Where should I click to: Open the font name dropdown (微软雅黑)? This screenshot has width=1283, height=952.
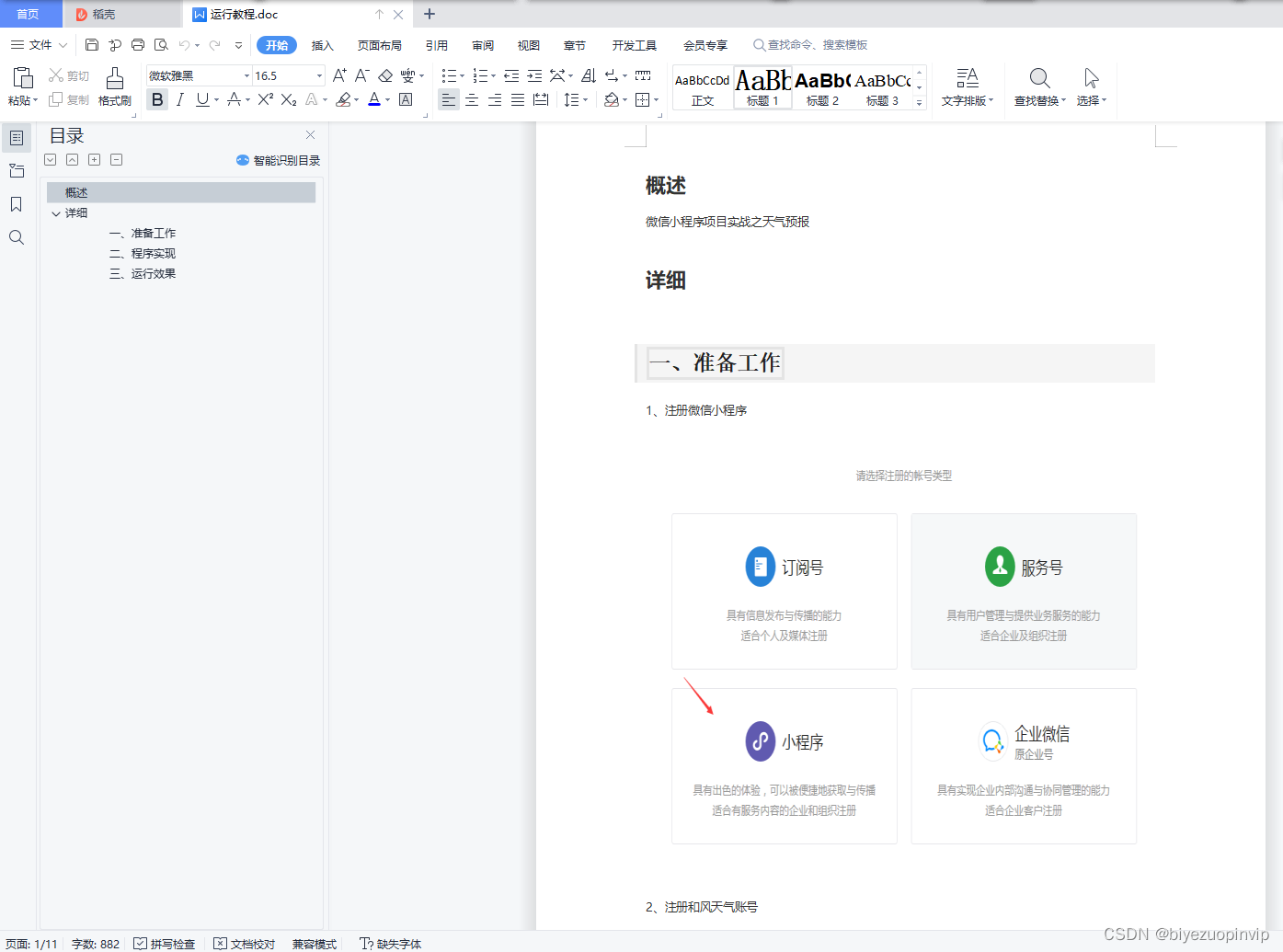246,75
